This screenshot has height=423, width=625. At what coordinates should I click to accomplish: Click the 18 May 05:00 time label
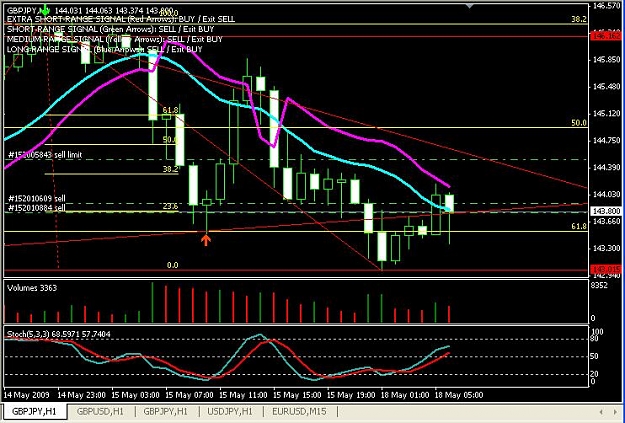tap(458, 395)
